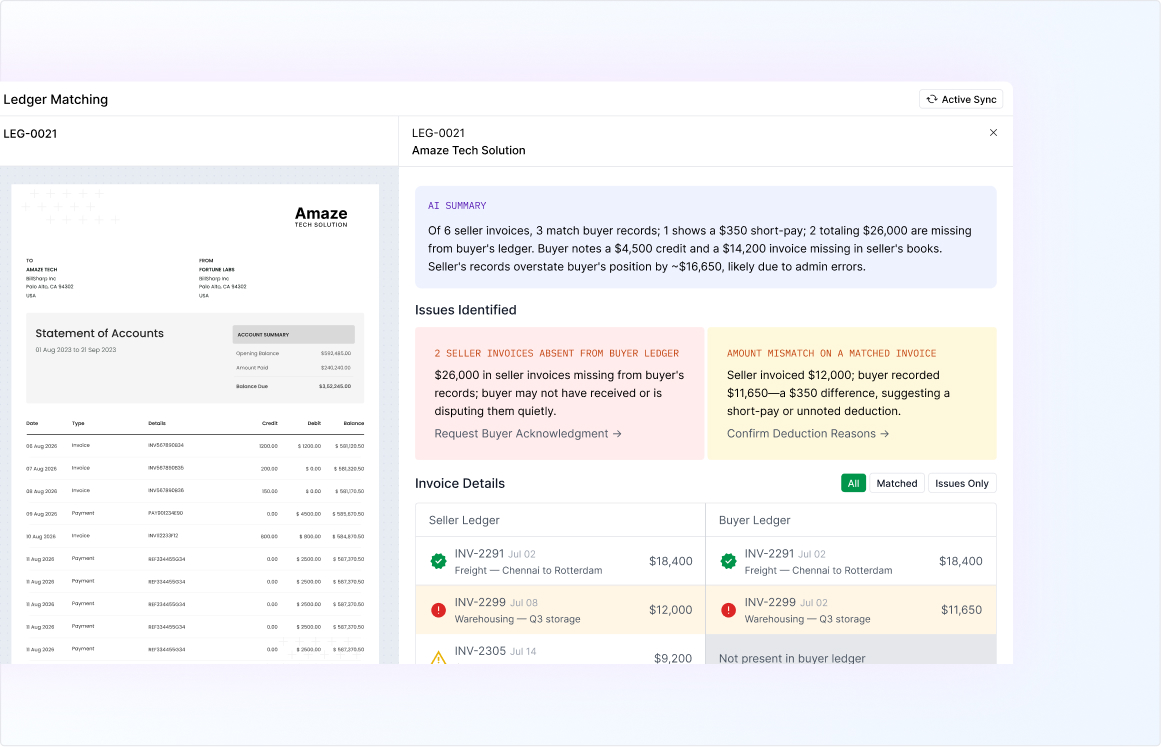
Task: Open the amount mismatch issue card
Action: tap(851, 393)
